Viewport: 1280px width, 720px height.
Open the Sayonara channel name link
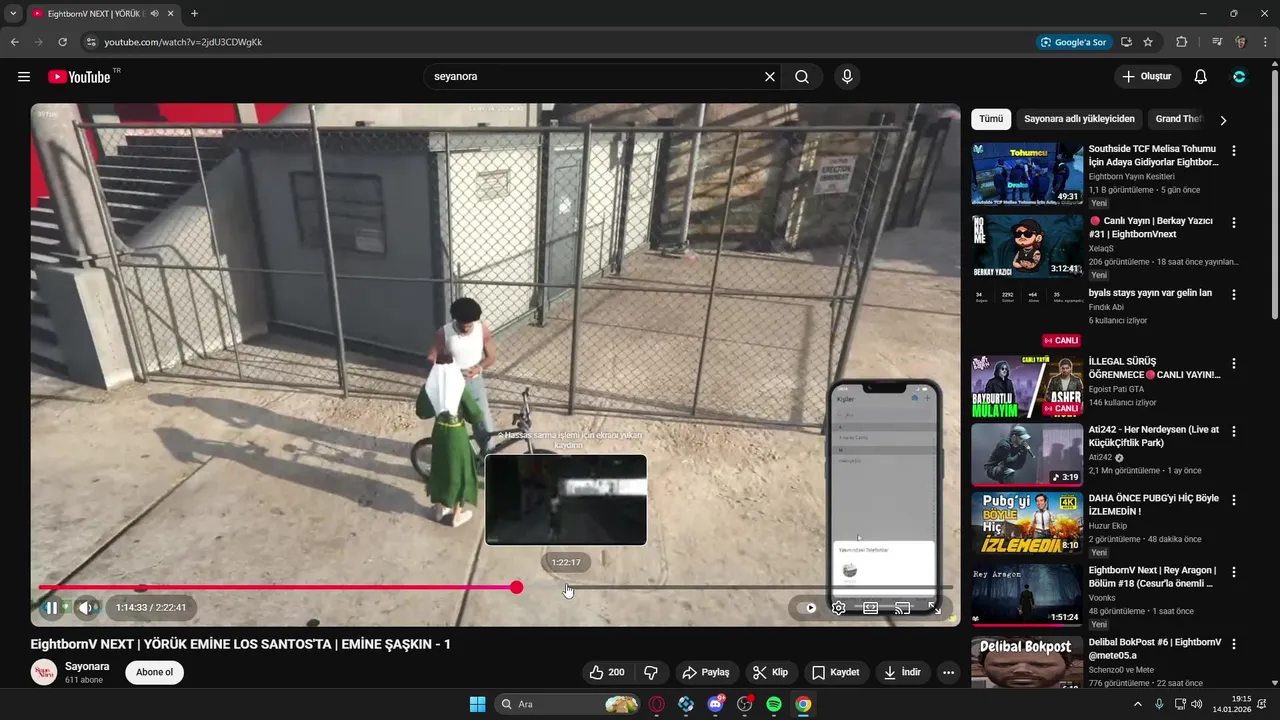87,666
